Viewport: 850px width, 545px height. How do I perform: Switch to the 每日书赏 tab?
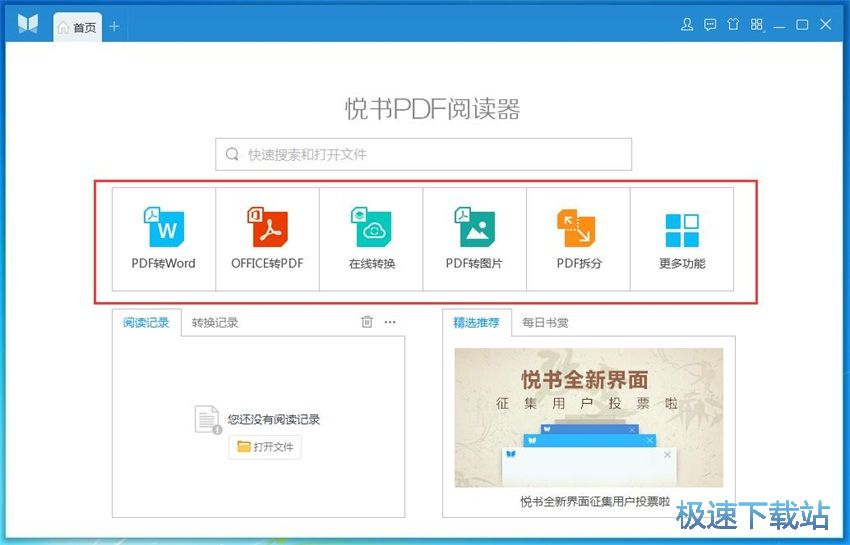545,323
